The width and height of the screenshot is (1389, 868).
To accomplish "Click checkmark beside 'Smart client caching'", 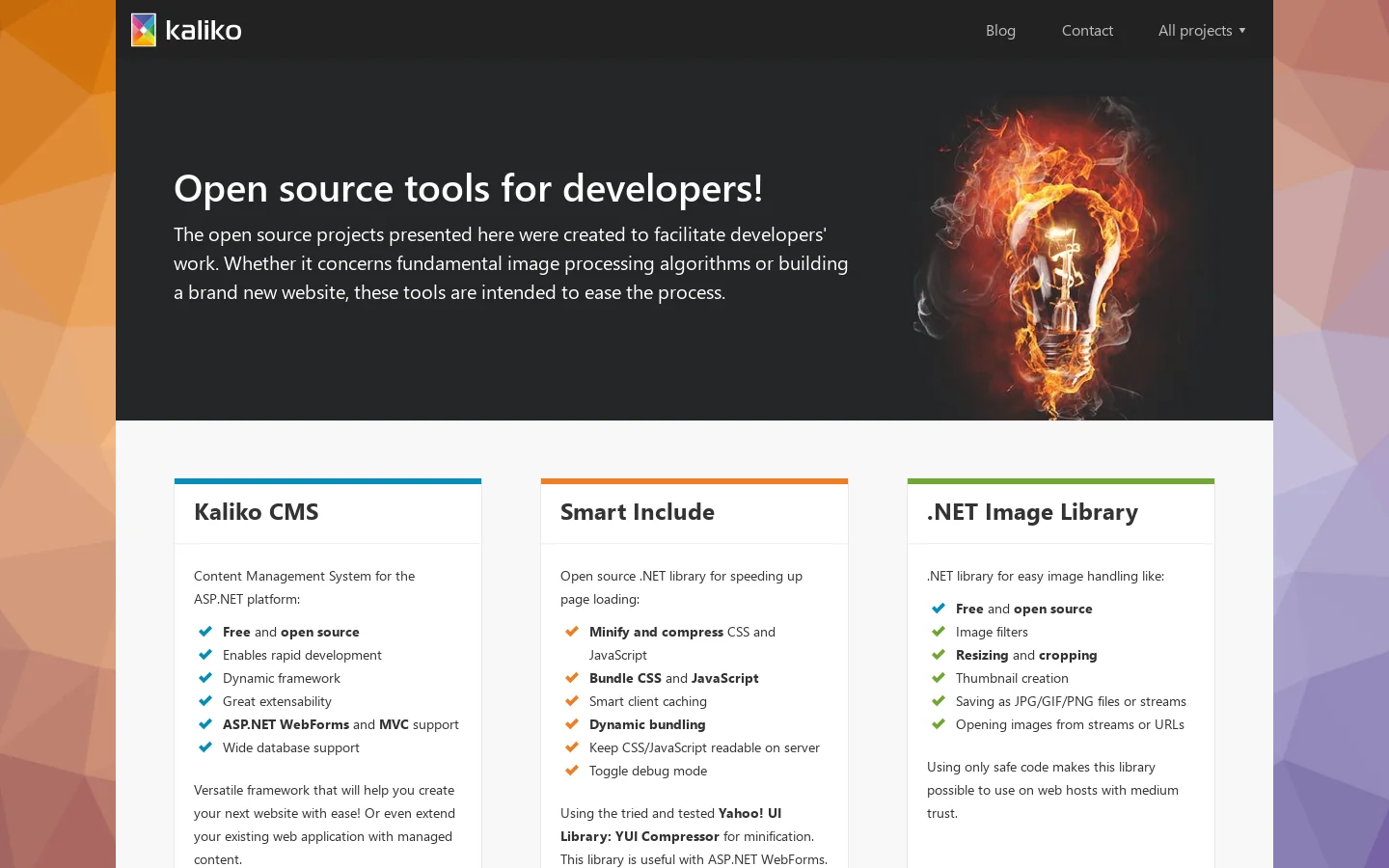I will tap(571, 701).
